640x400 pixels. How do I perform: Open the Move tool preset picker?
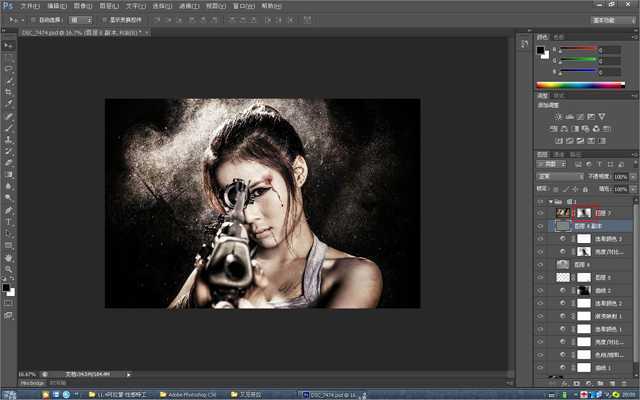(x=16, y=20)
